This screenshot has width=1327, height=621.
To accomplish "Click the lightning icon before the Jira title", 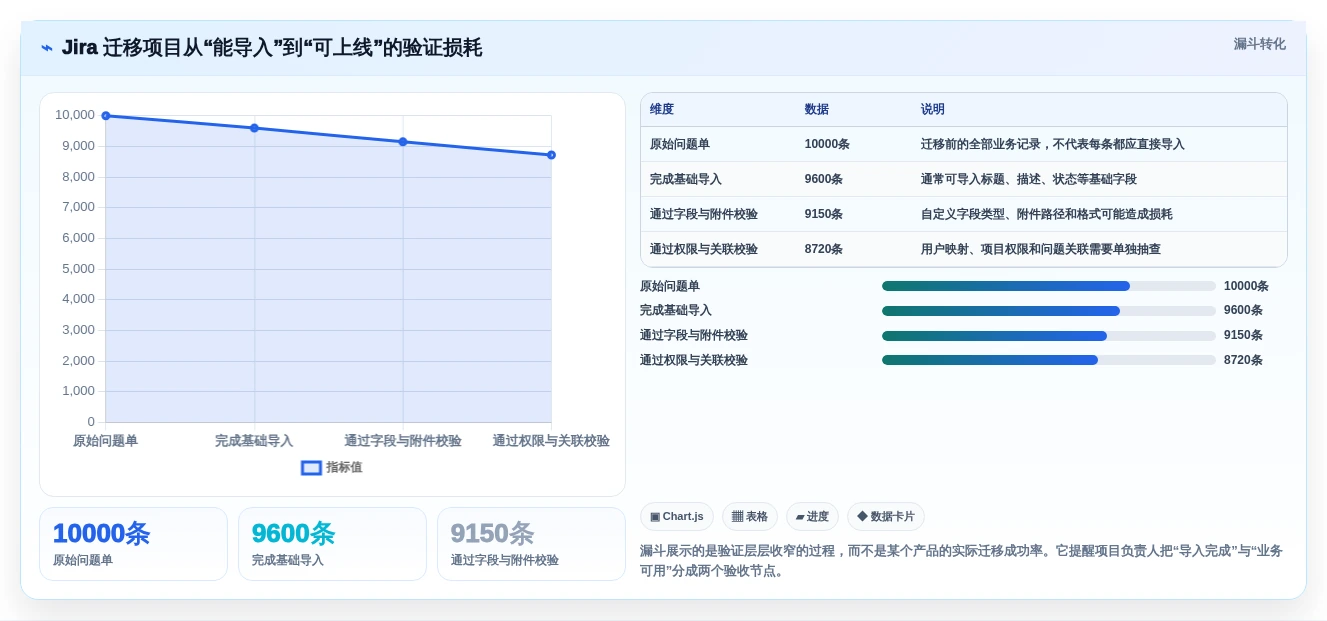I will [47, 48].
